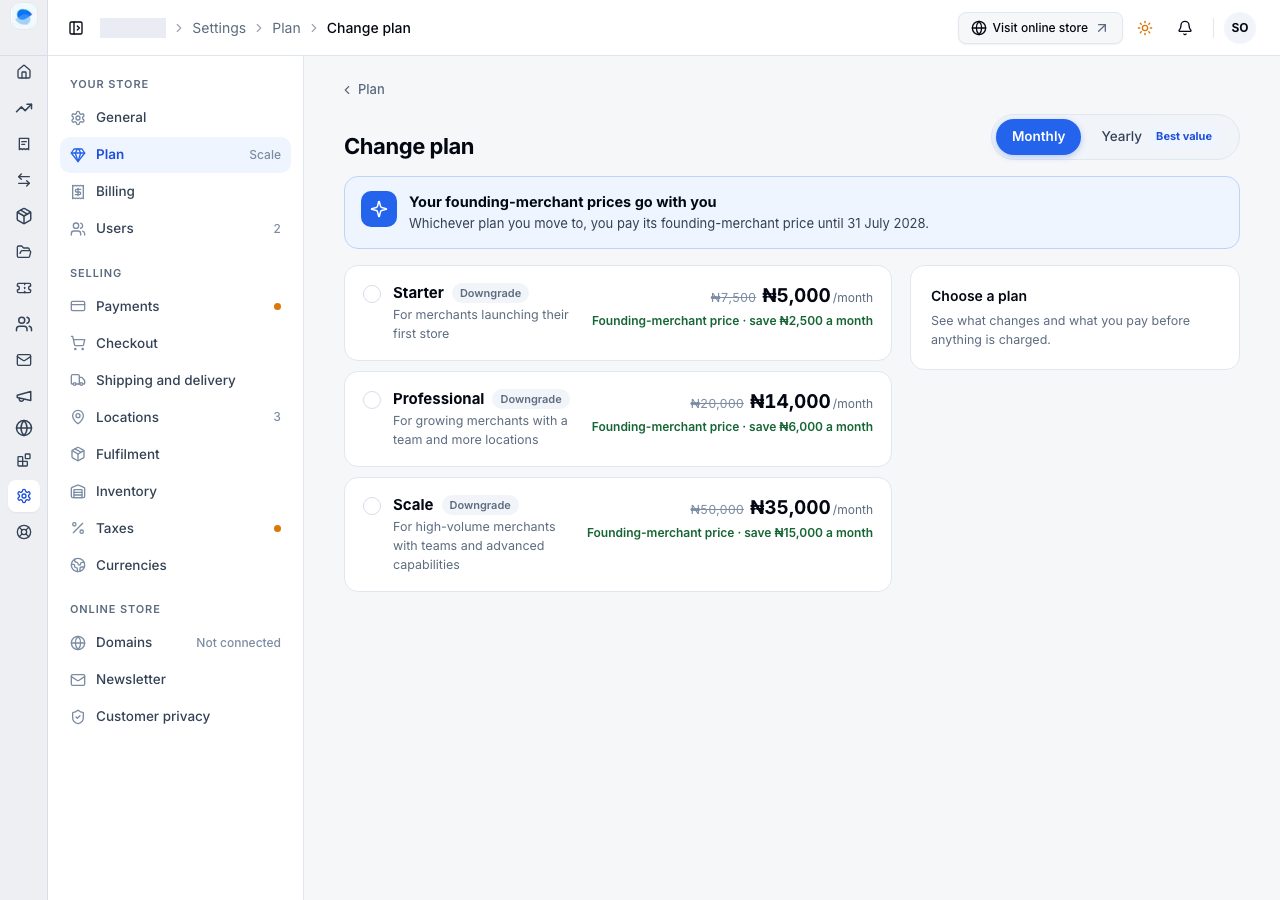Click Plan in the breadcrumb

[286, 28]
